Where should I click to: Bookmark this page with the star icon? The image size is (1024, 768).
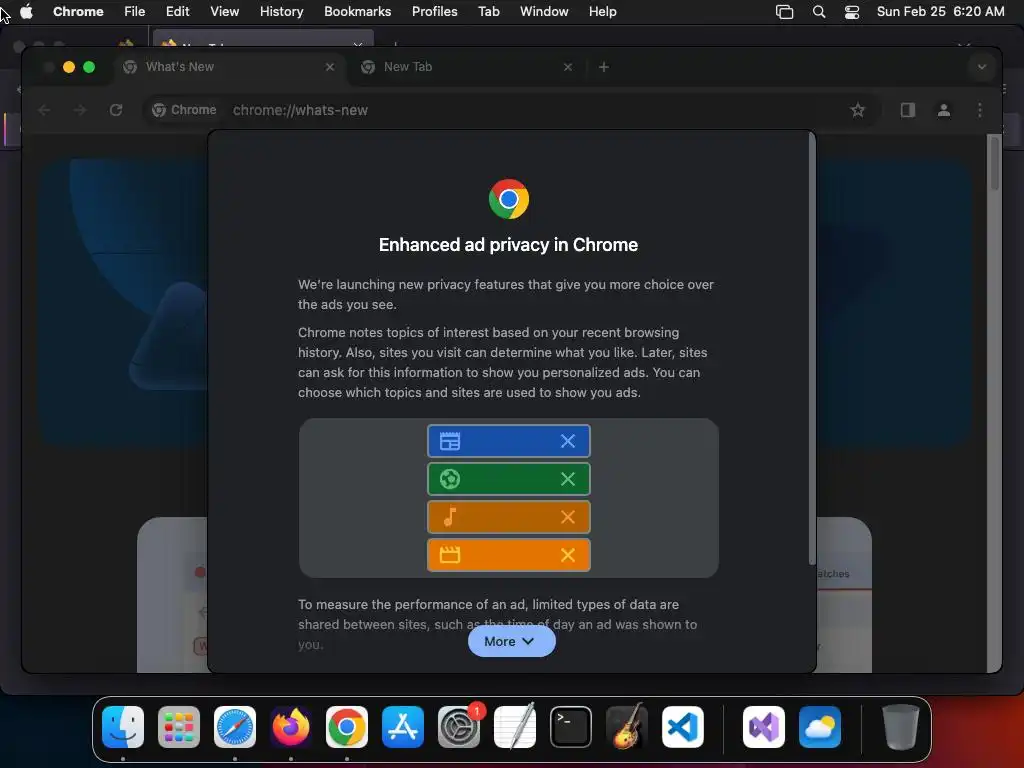[x=857, y=110]
